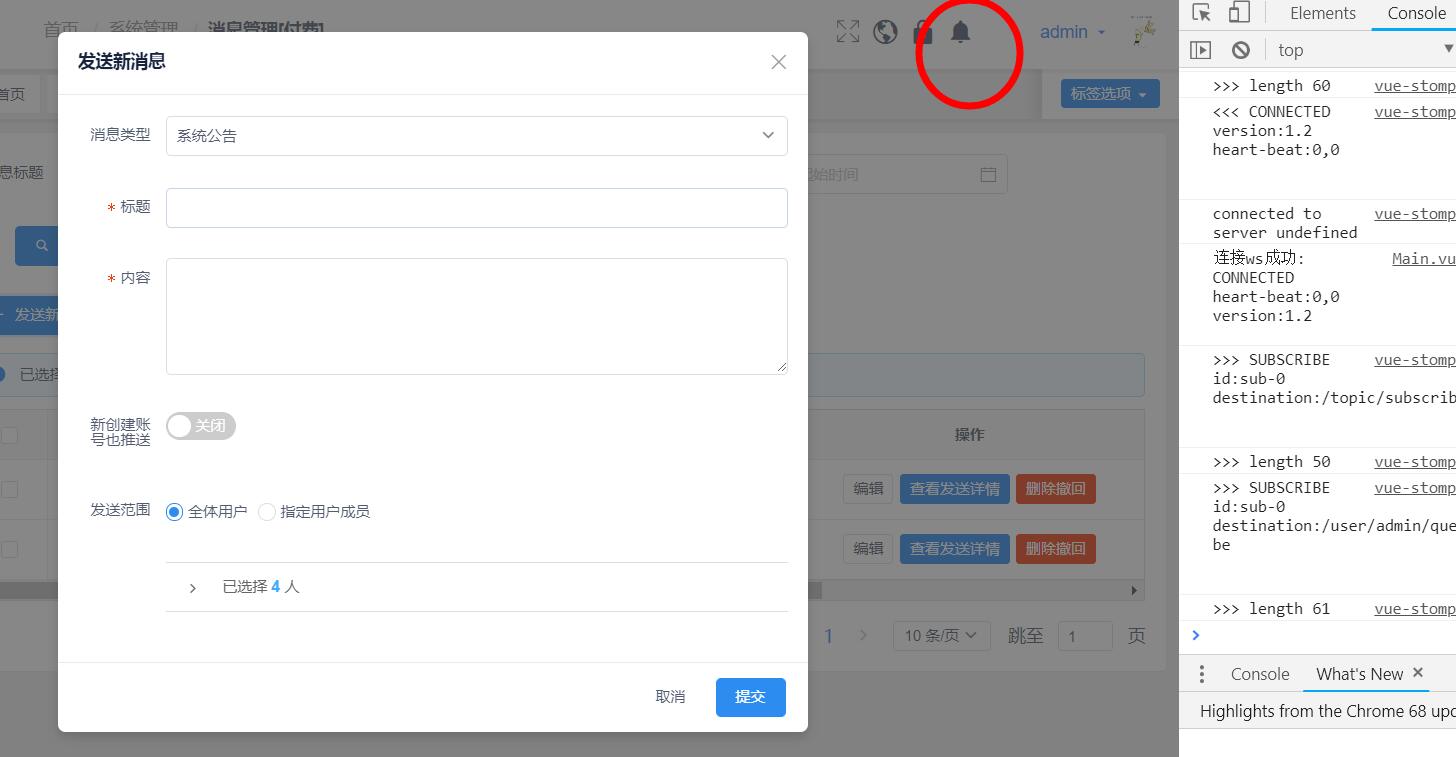Show the console sidebar panel icon
The height and width of the screenshot is (757, 1456).
coord(1201,50)
